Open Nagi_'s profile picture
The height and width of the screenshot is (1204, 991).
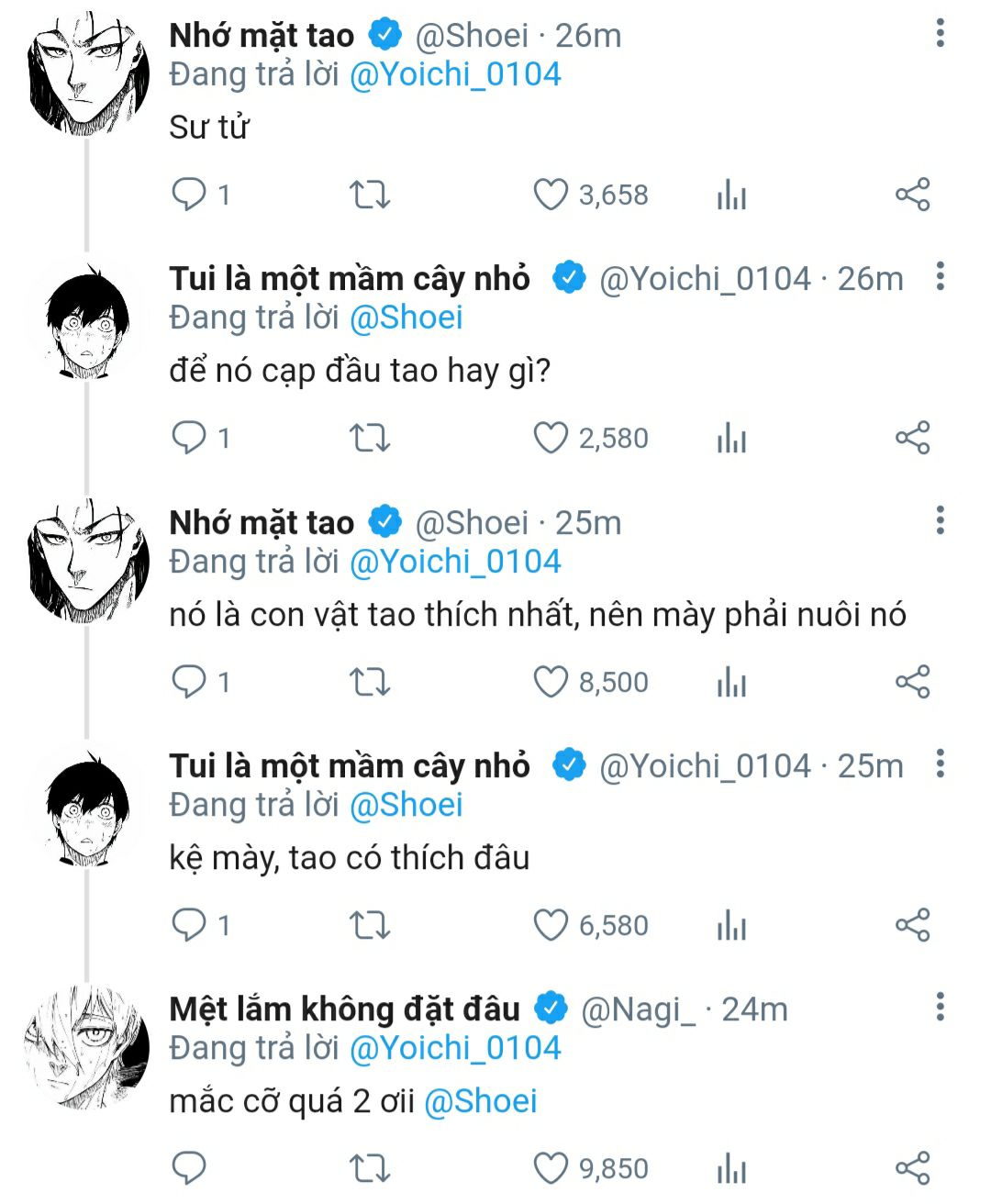click(x=87, y=1046)
